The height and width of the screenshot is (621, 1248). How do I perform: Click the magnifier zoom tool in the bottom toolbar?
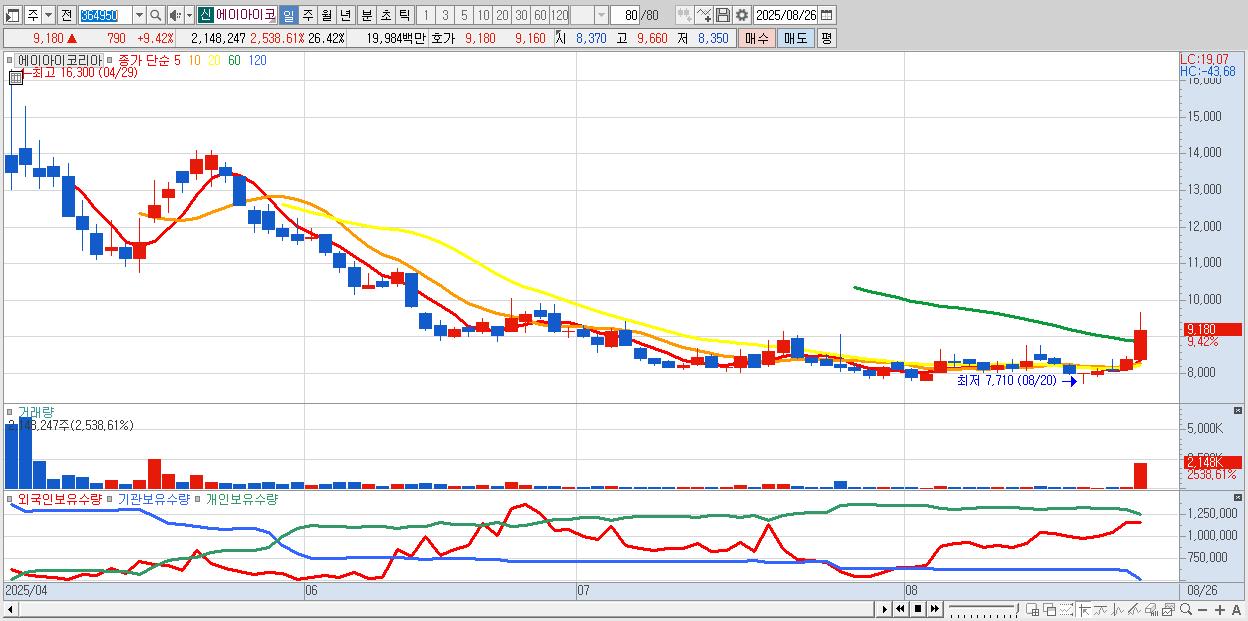(1185, 610)
